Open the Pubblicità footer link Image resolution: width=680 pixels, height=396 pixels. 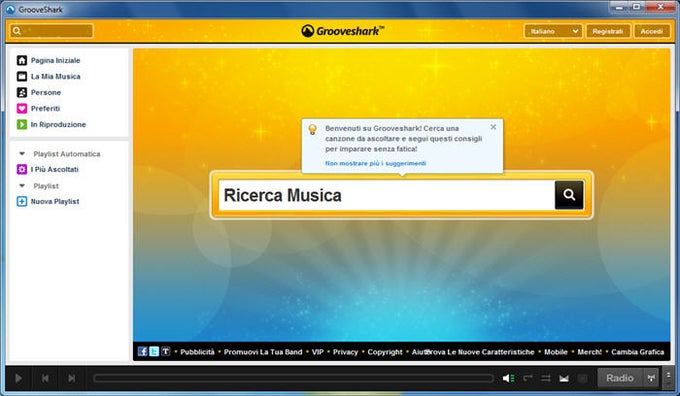(197, 352)
